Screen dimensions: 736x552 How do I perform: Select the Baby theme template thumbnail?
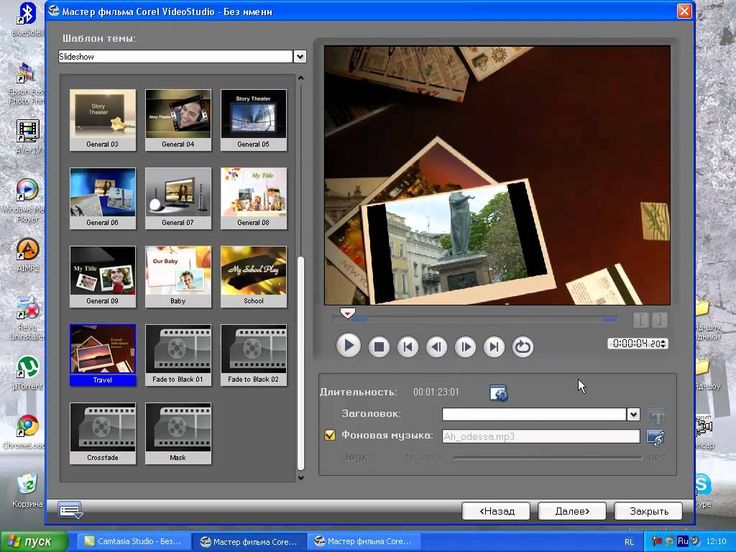[x=178, y=275]
